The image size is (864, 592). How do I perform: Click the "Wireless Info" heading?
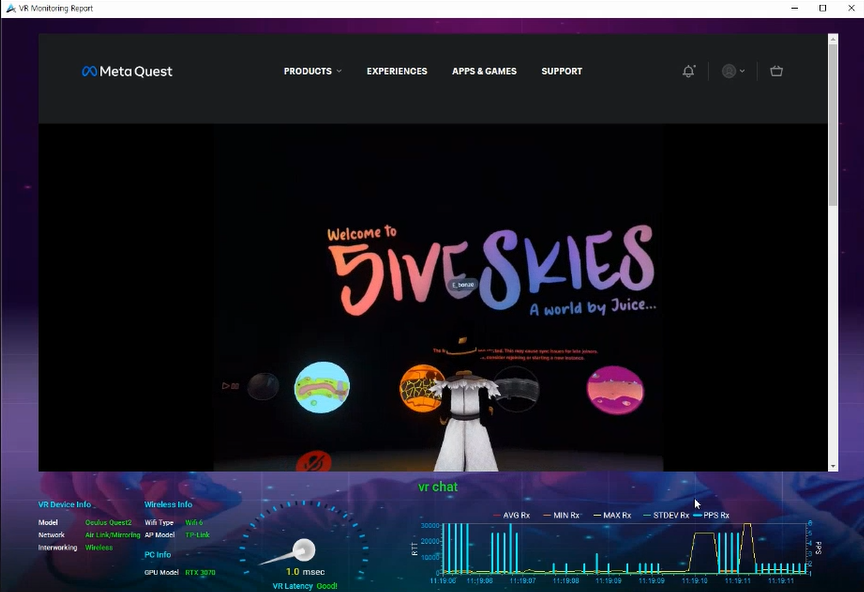(168, 504)
